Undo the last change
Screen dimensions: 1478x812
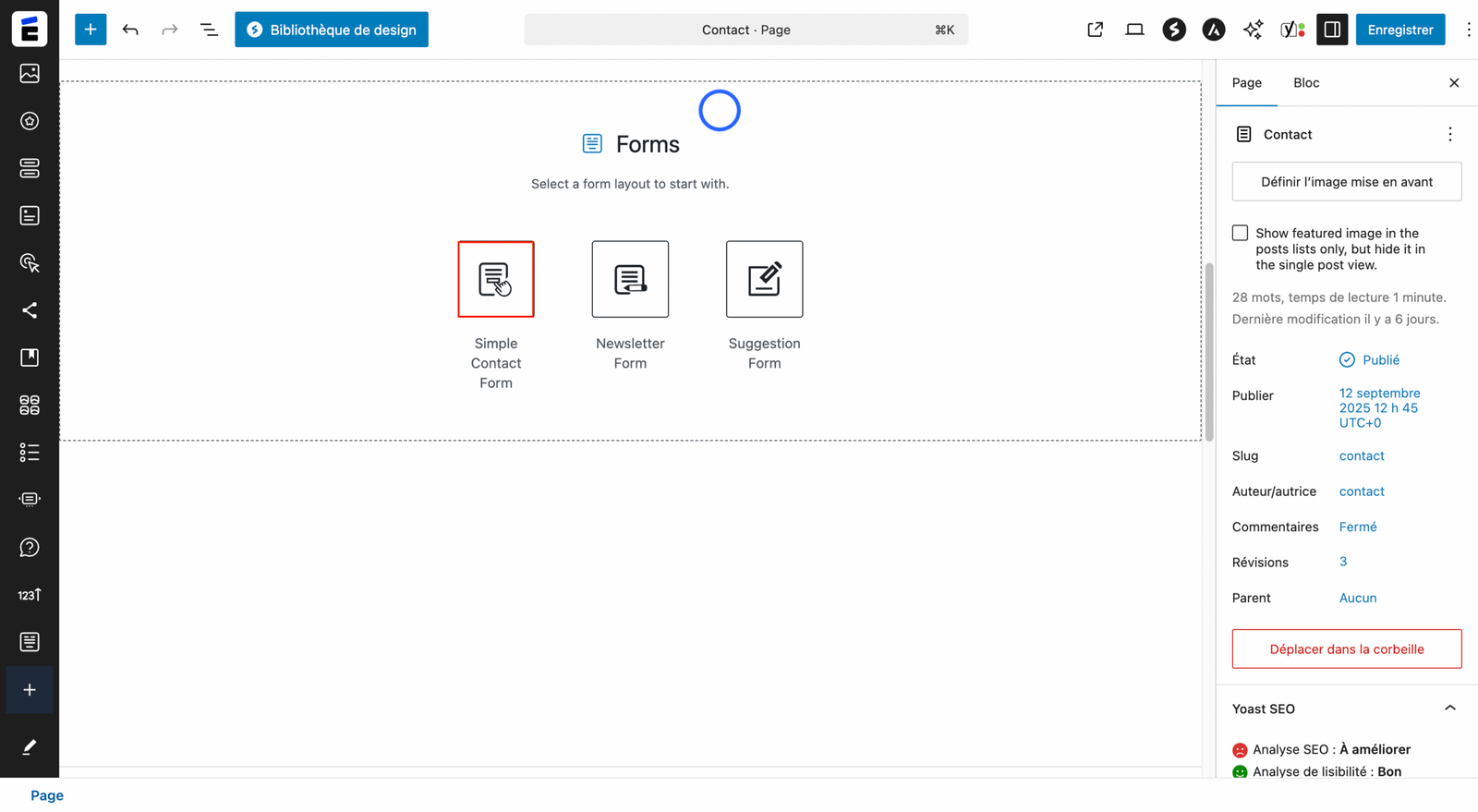(x=130, y=30)
